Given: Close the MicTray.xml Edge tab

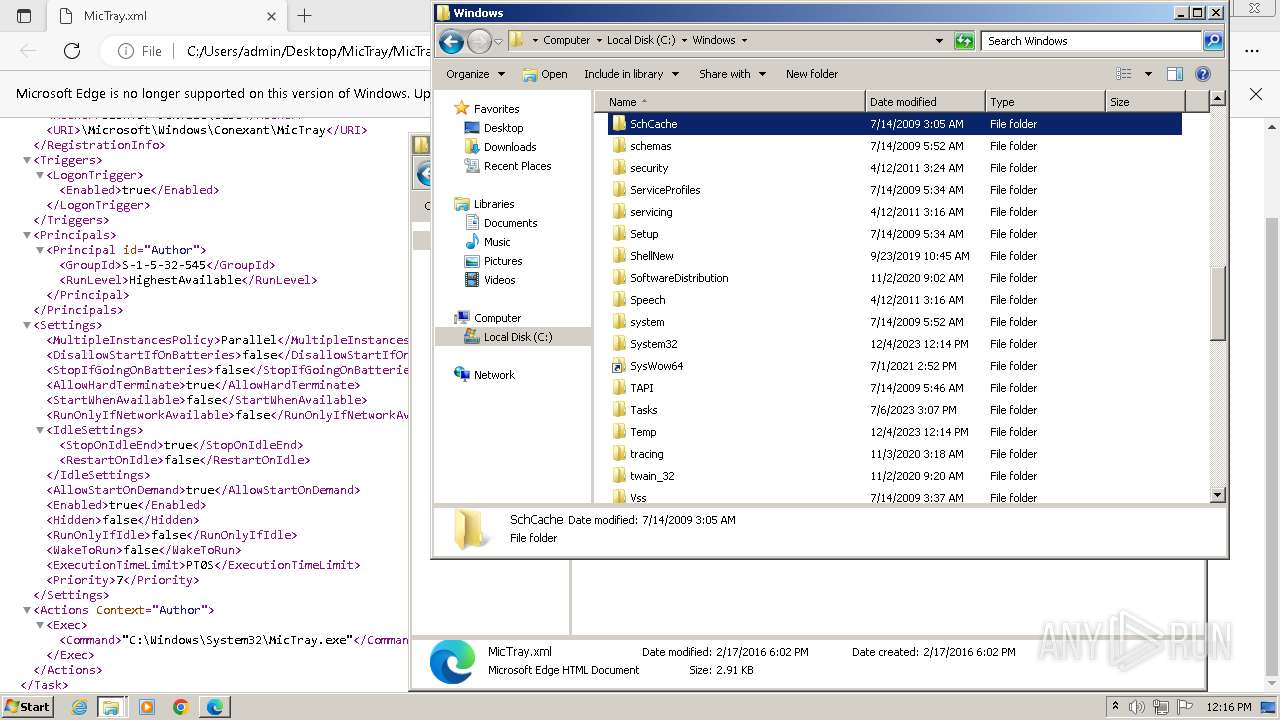Looking at the screenshot, I should [271, 16].
